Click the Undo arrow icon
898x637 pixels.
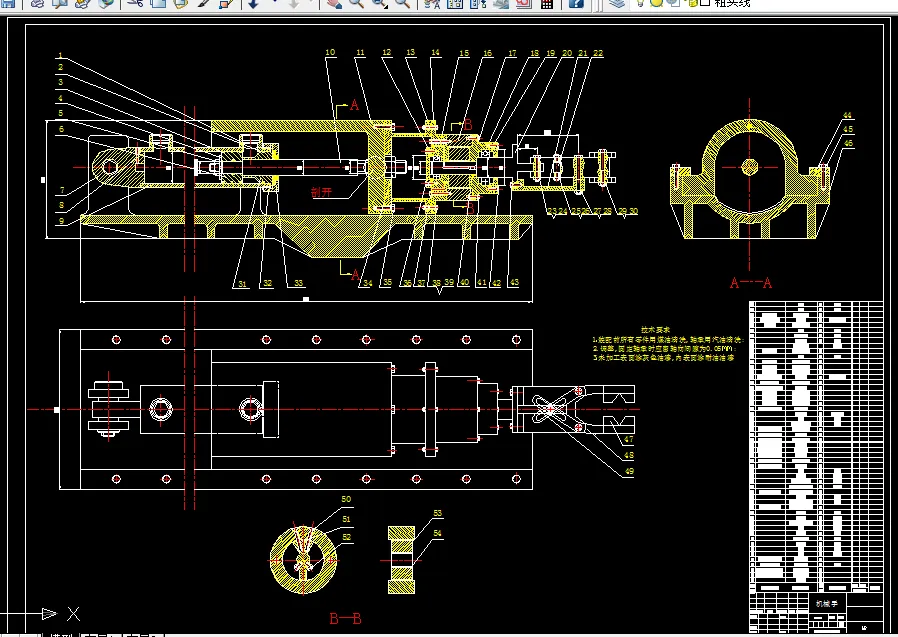pyautogui.click(x=254, y=3)
